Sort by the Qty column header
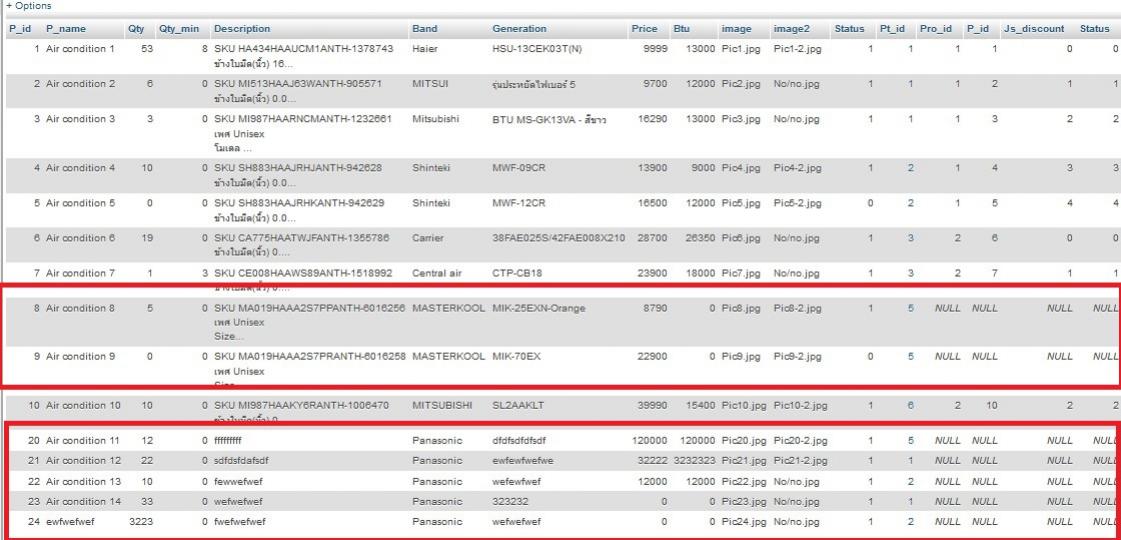1121x540 pixels. (x=136, y=29)
